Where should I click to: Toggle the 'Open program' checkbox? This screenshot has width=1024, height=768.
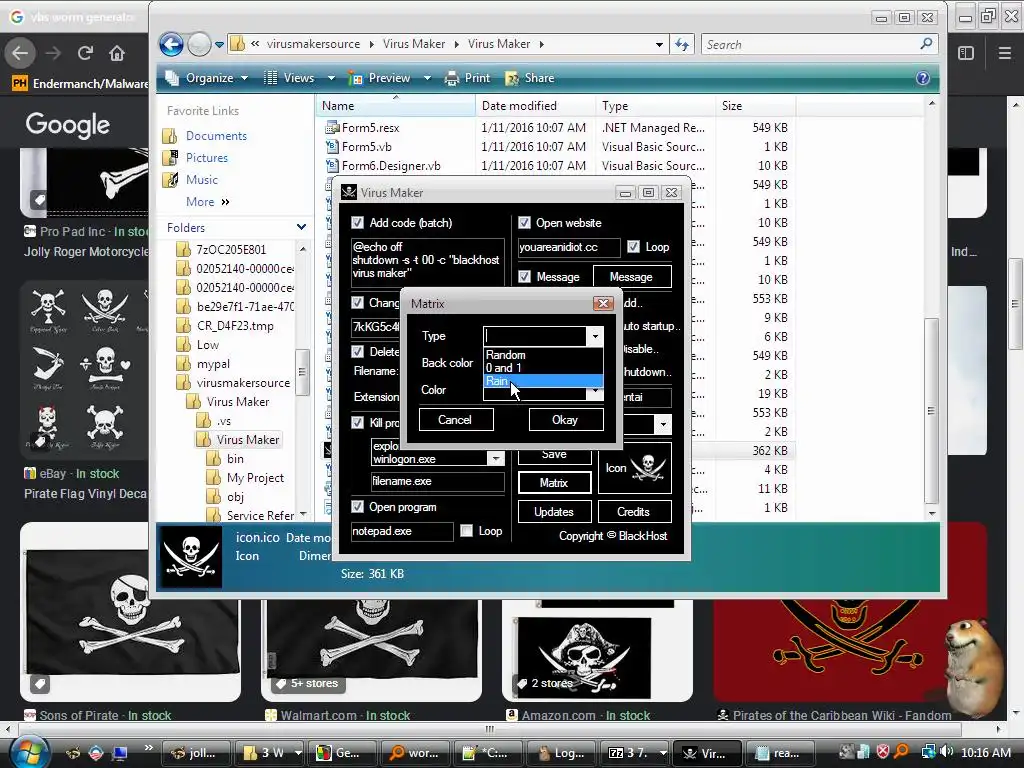(357, 507)
